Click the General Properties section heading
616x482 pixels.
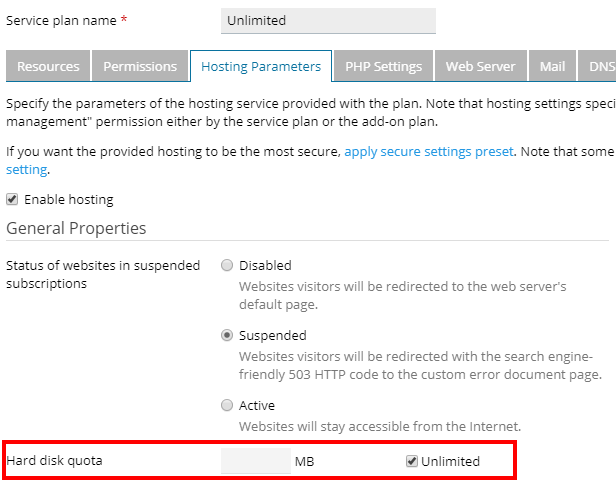pos(76,228)
